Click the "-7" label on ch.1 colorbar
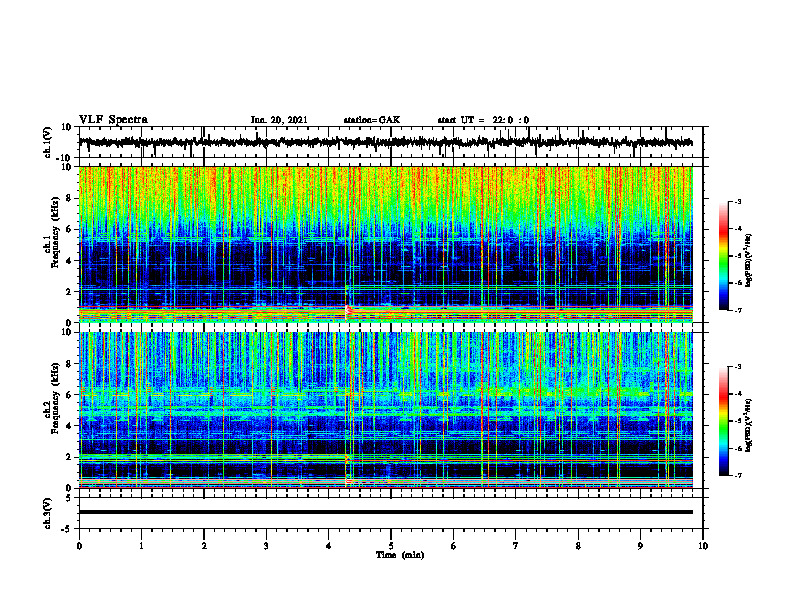Image resolution: width=792 pixels, height=612 pixels. (737, 310)
